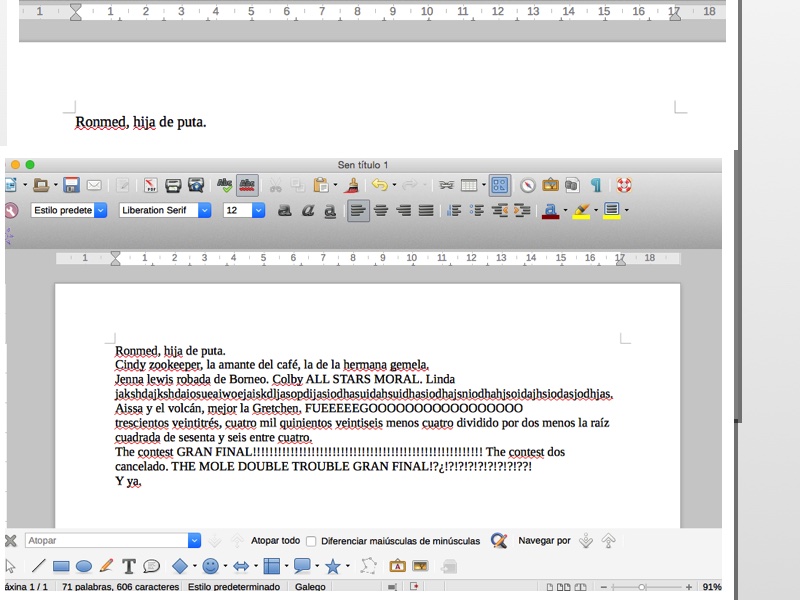Click the Undo arrow icon

(378, 185)
